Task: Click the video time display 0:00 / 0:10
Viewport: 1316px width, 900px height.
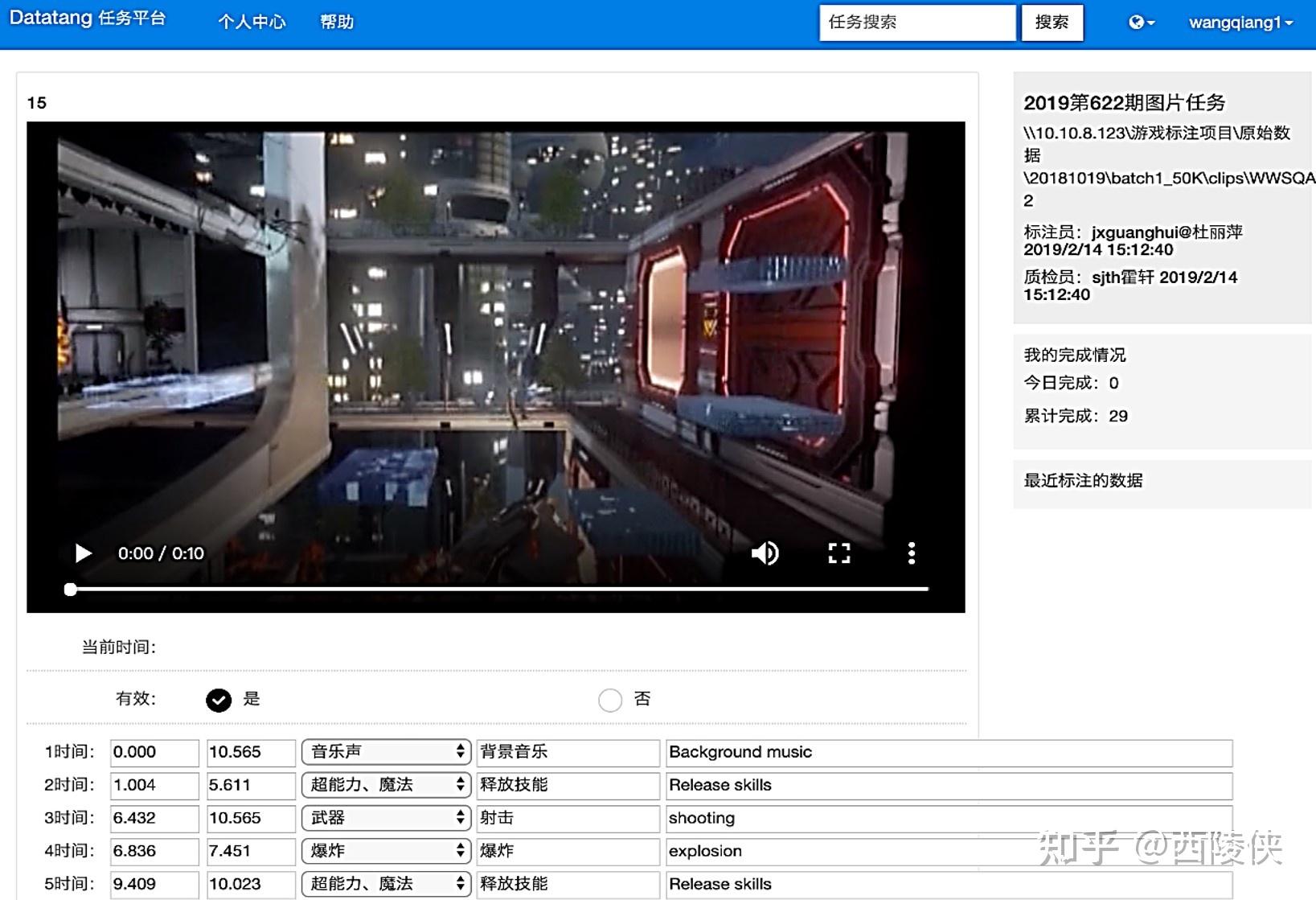Action: tap(161, 553)
